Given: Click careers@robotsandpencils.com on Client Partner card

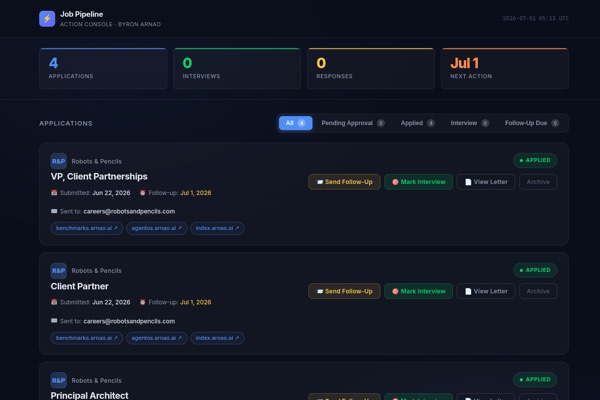Looking at the screenshot, I should pos(129,321).
